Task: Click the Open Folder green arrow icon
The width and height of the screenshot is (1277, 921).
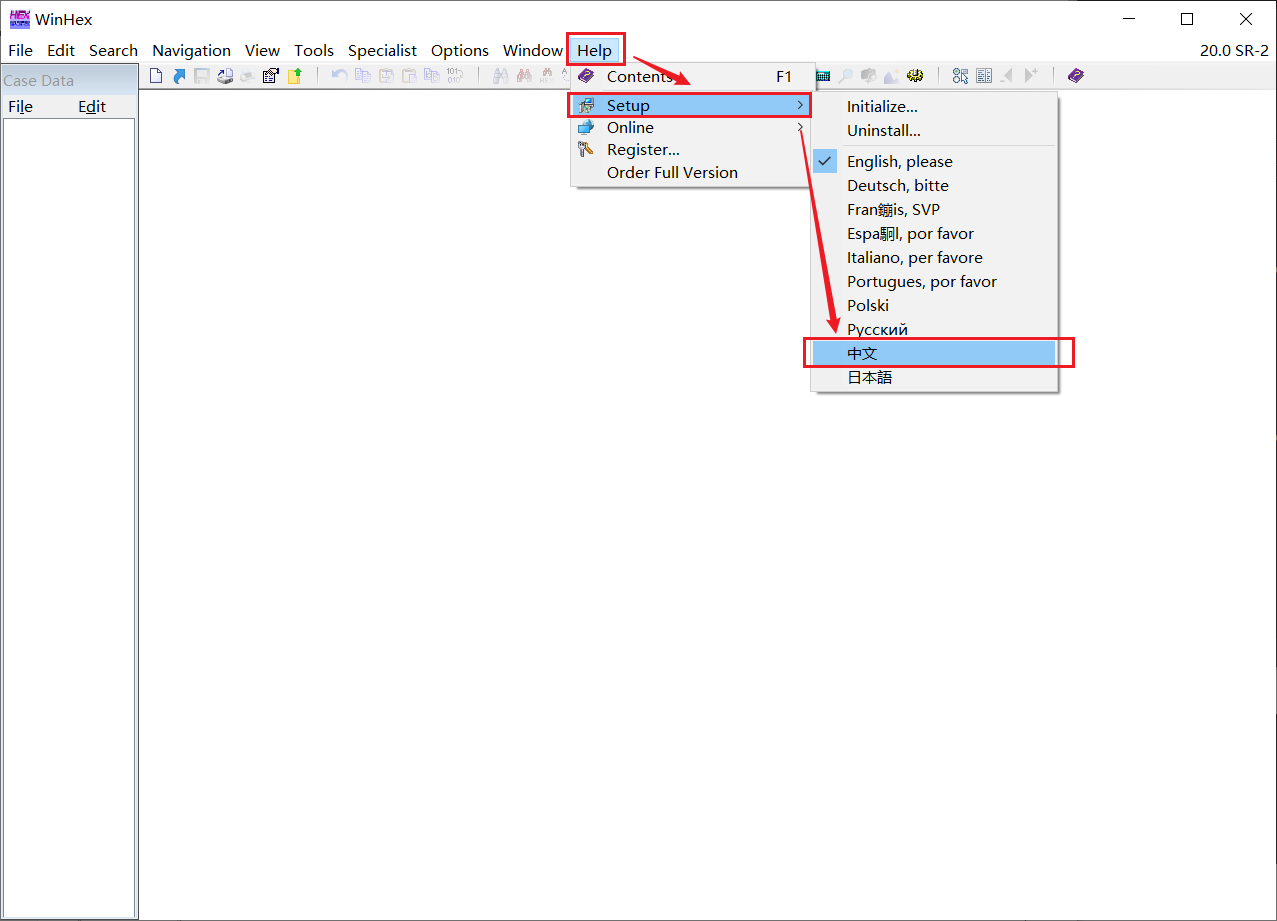Action: tap(294, 76)
